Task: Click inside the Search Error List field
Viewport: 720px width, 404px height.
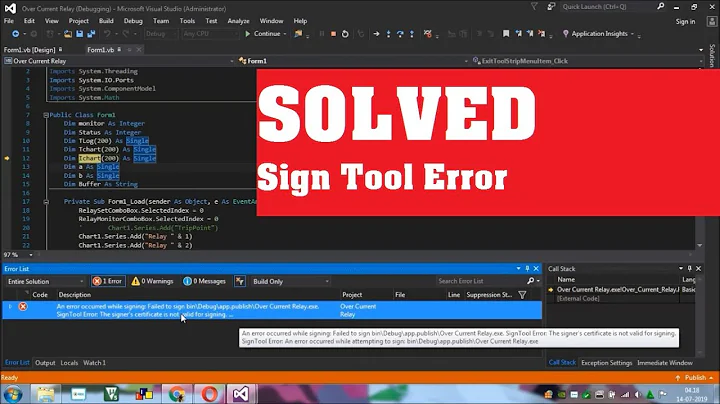Action: (480, 281)
